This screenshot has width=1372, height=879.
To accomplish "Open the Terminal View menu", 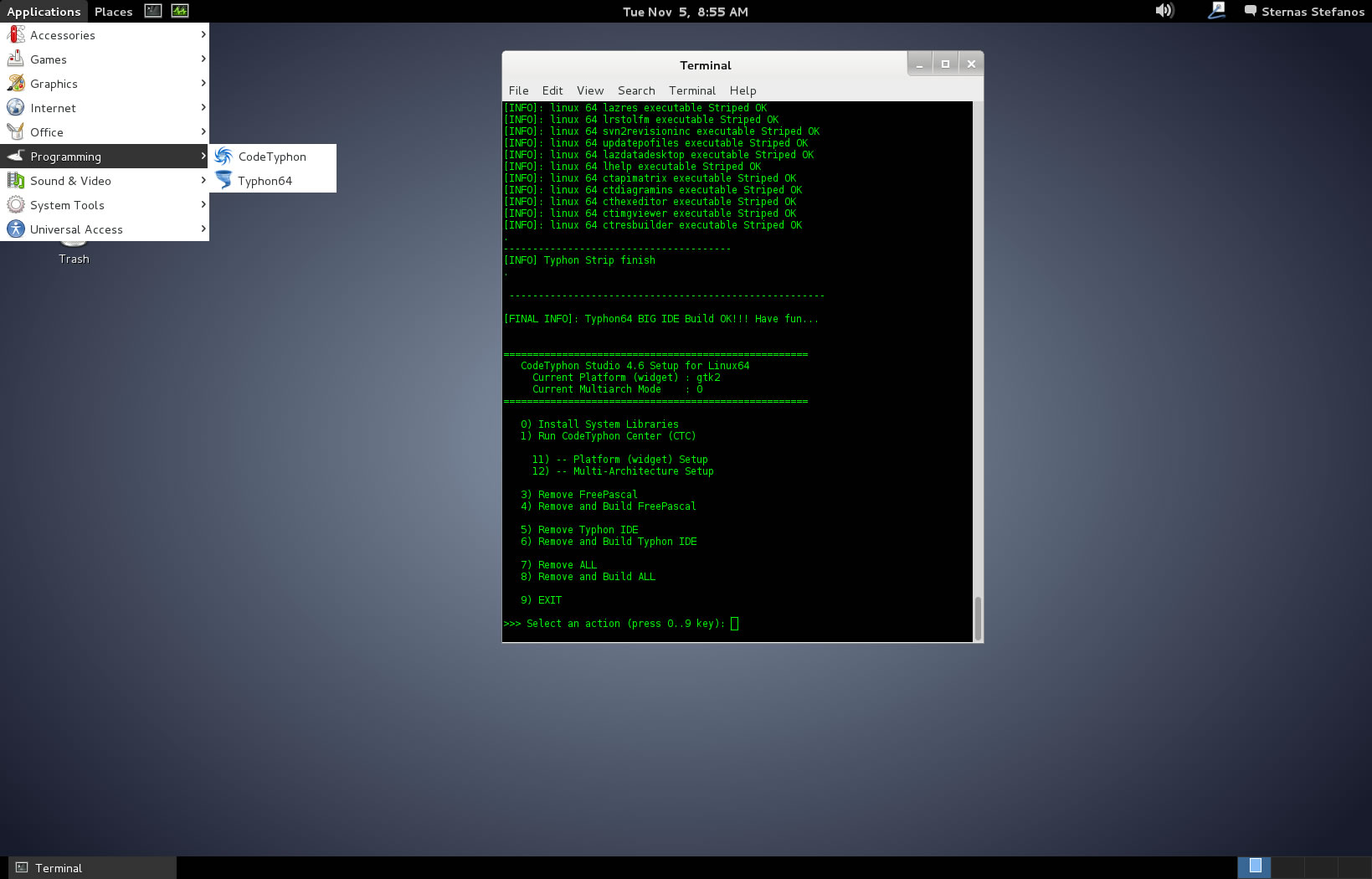I will click(x=590, y=90).
